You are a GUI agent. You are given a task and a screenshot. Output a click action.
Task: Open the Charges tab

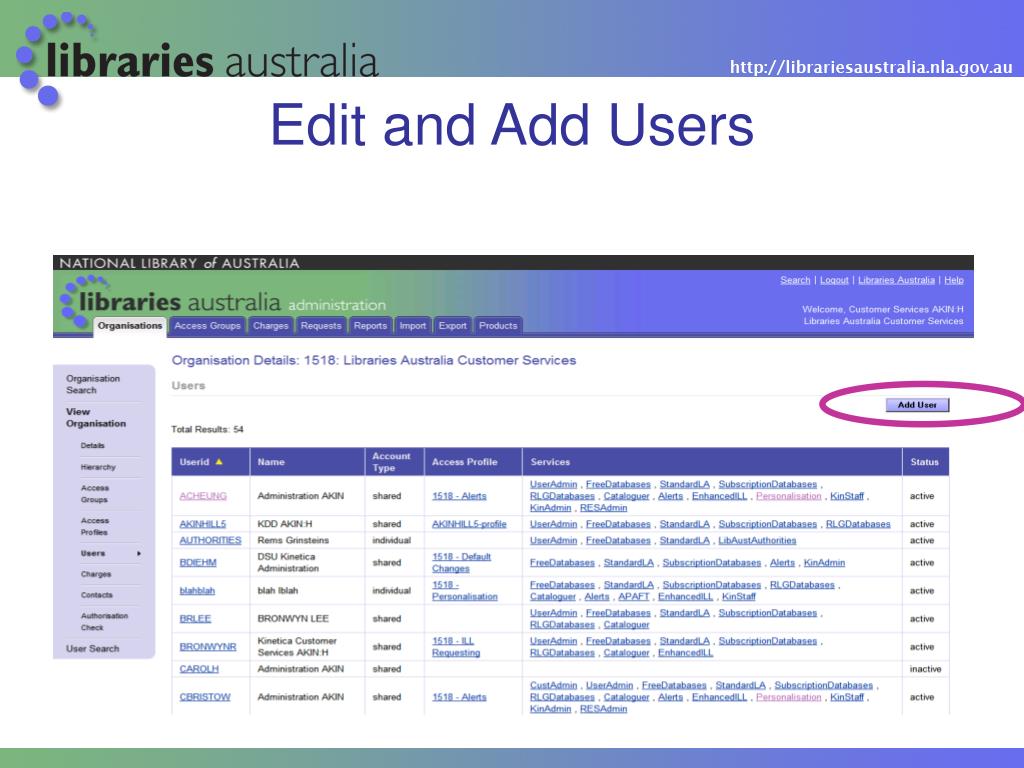pyautogui.click(x=270, y=326)
